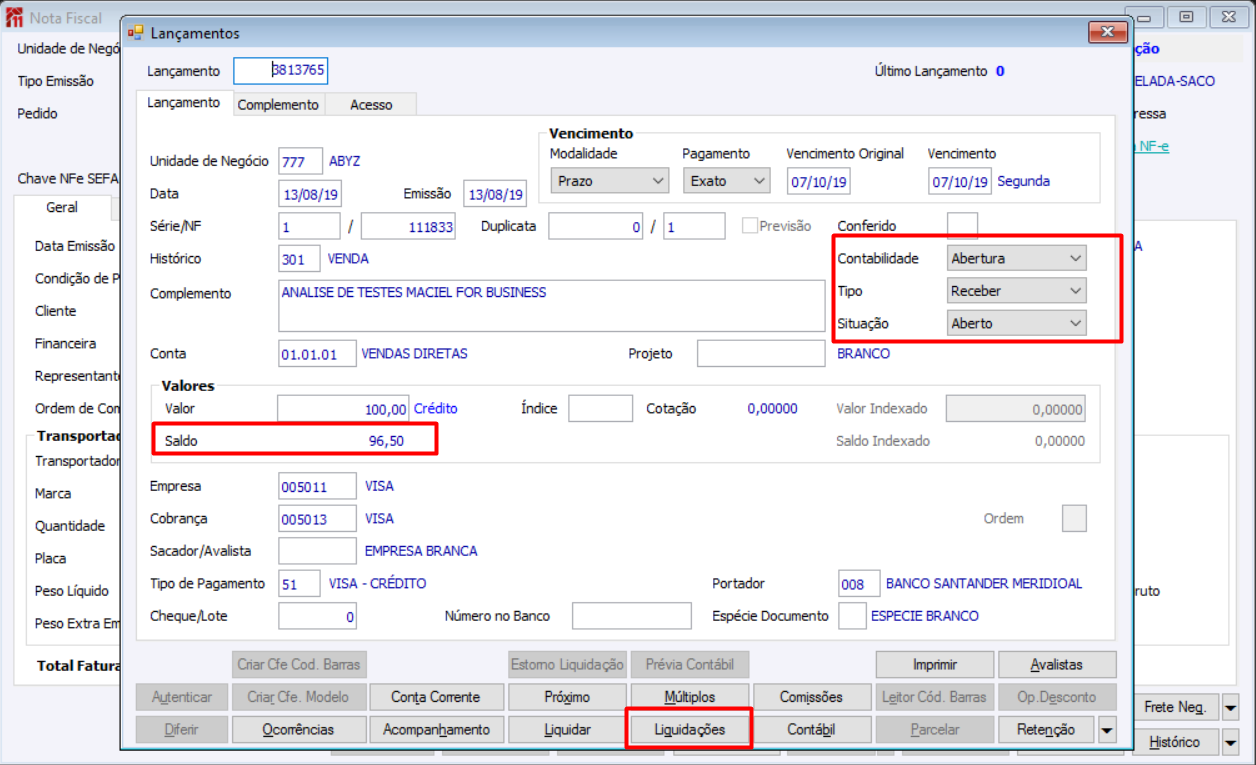
Task: Open the Contábil button
Action: pyautogui.click(x=811, y=730)
